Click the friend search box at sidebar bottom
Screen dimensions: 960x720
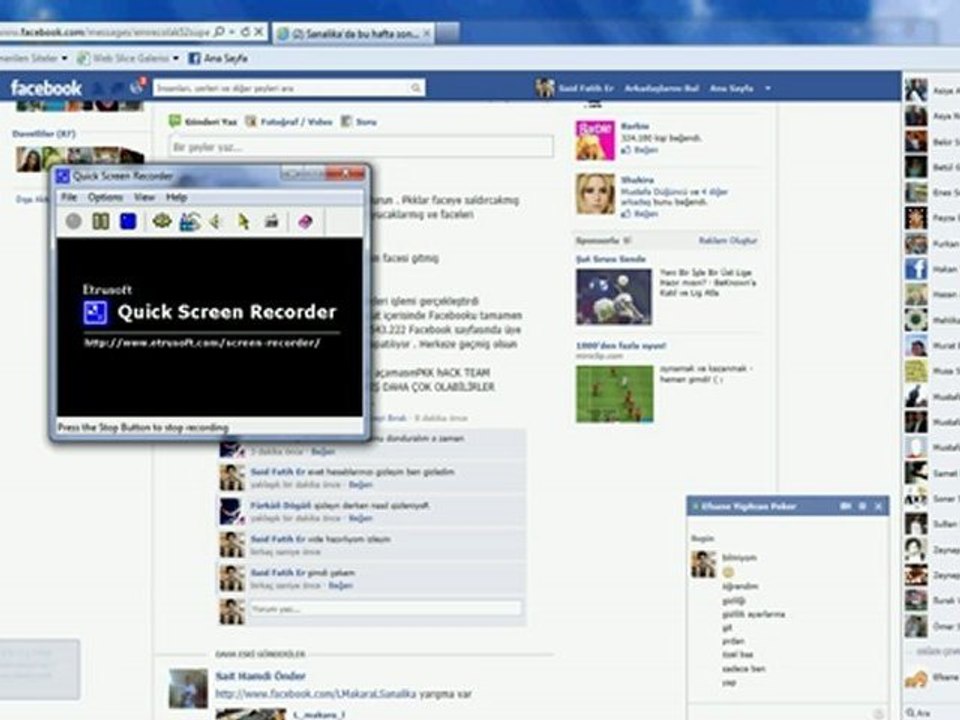pyautogui.click(x=932, y=713)
